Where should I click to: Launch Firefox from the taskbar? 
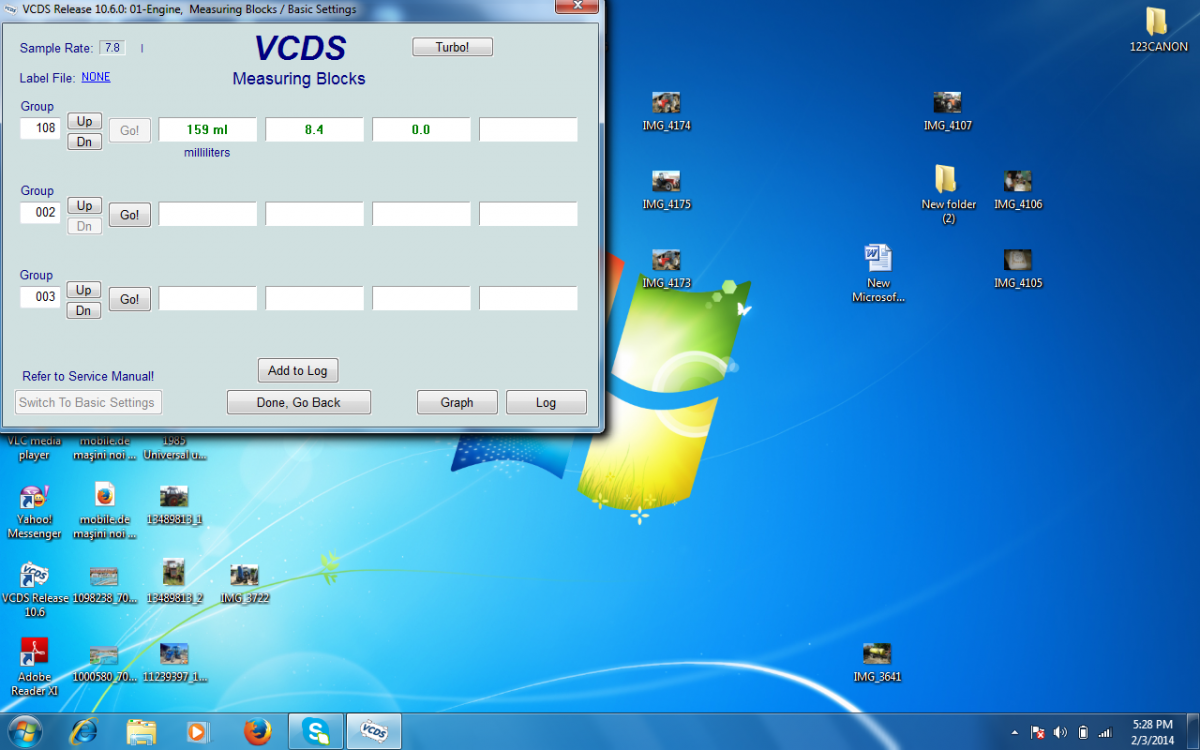pos(257,732)
